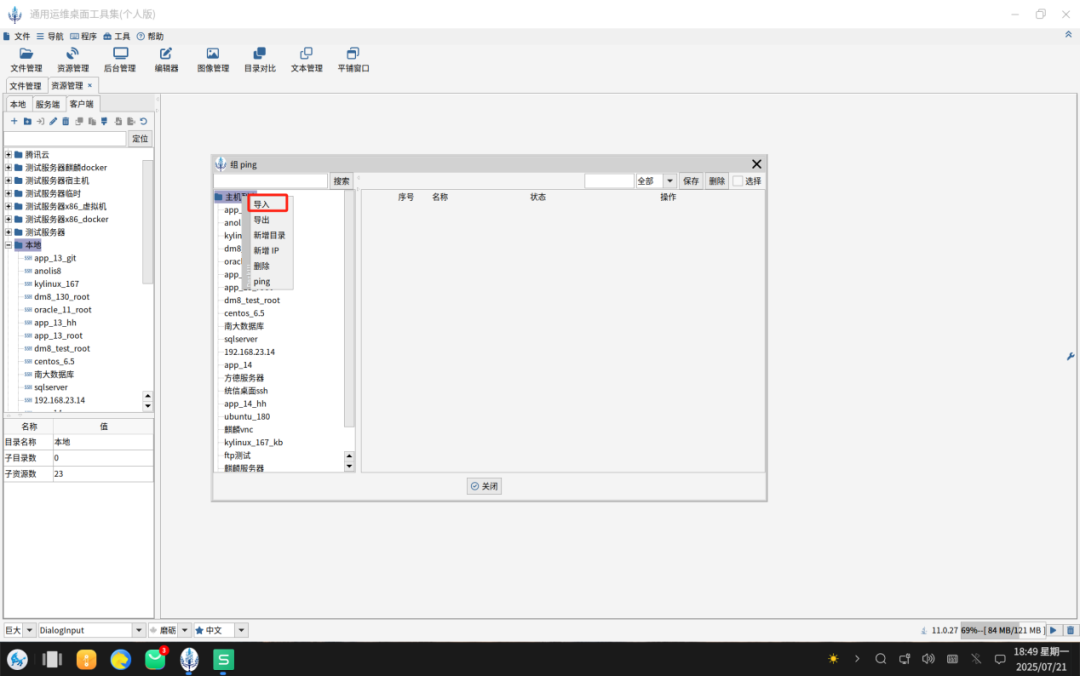Collapse the ribbon with the top-right double chevron
The width and height of the screenshot is (1080, 676).
coord(1068,34)
